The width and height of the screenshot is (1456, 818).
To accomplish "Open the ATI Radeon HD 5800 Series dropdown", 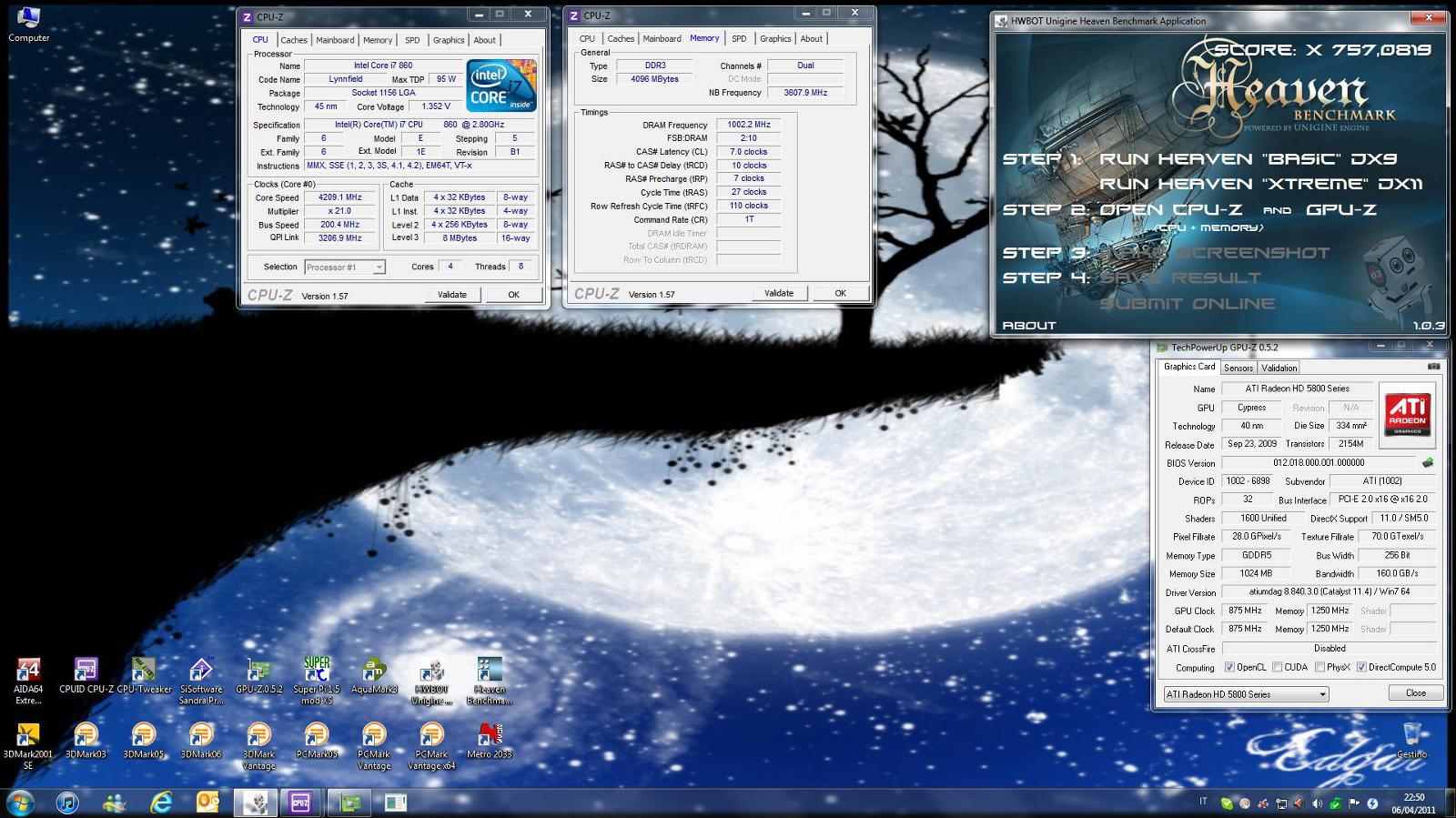I will [x=1246, y=694].
